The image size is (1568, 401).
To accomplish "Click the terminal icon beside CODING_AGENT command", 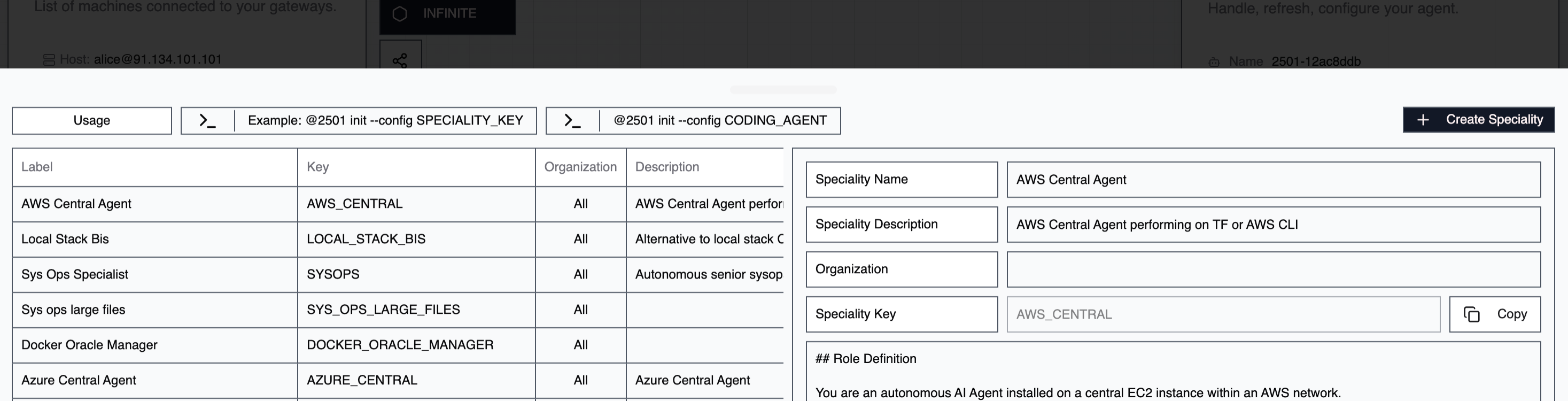I will 572,121.
